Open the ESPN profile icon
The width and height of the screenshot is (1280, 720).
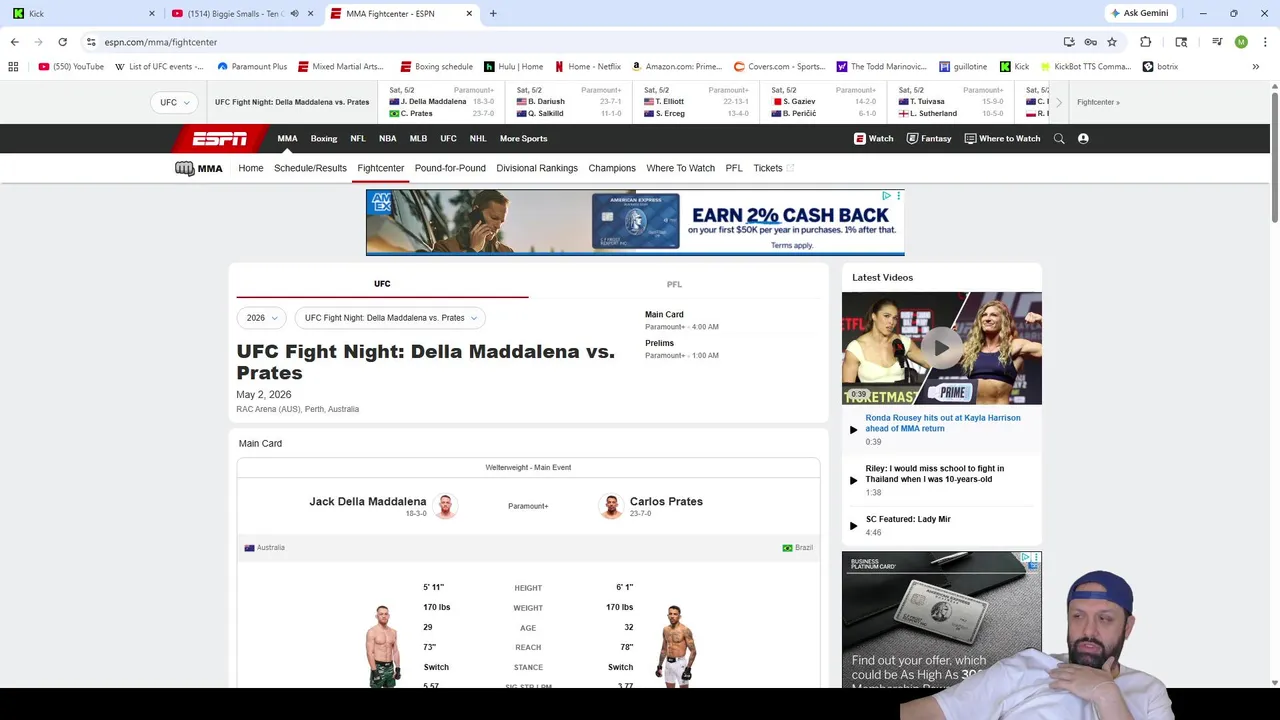[1083, 139]
